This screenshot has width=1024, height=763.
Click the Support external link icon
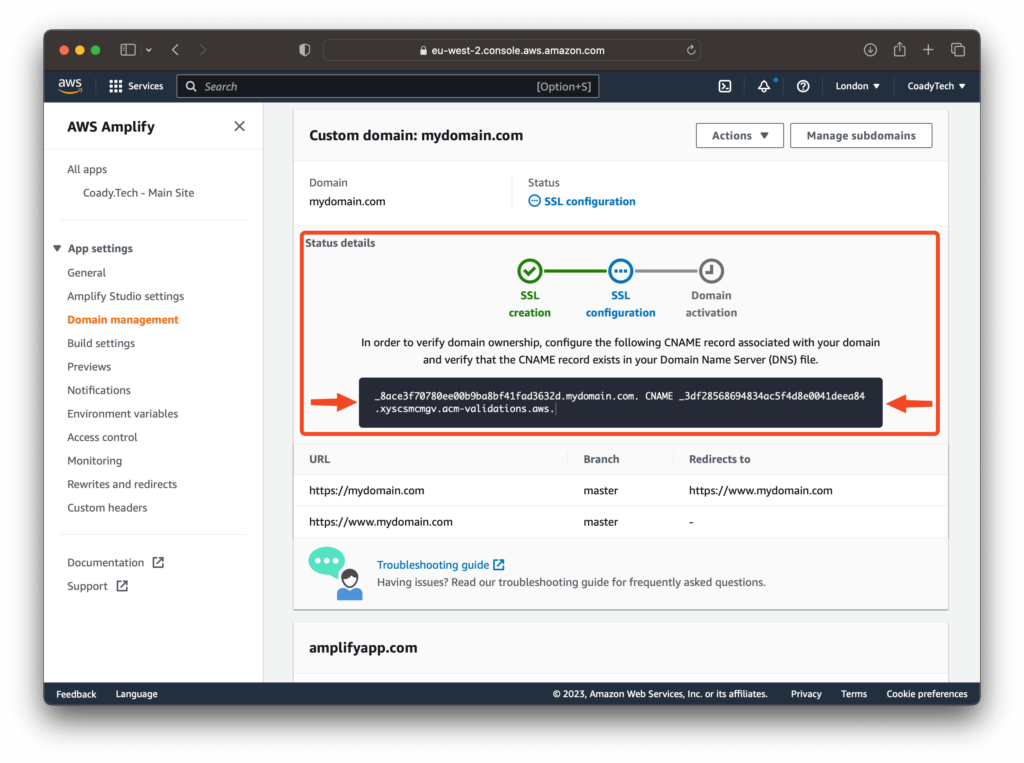click(122, 586)
